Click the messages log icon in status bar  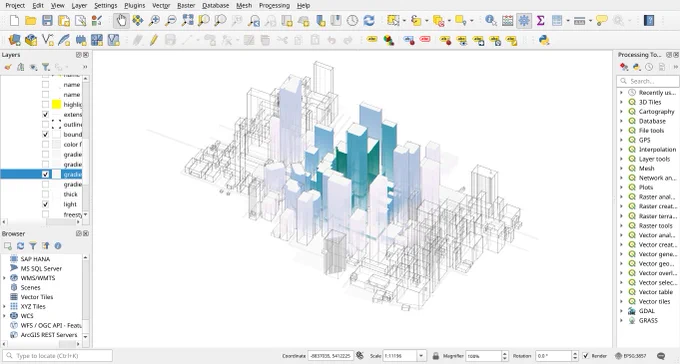point(661,356)
